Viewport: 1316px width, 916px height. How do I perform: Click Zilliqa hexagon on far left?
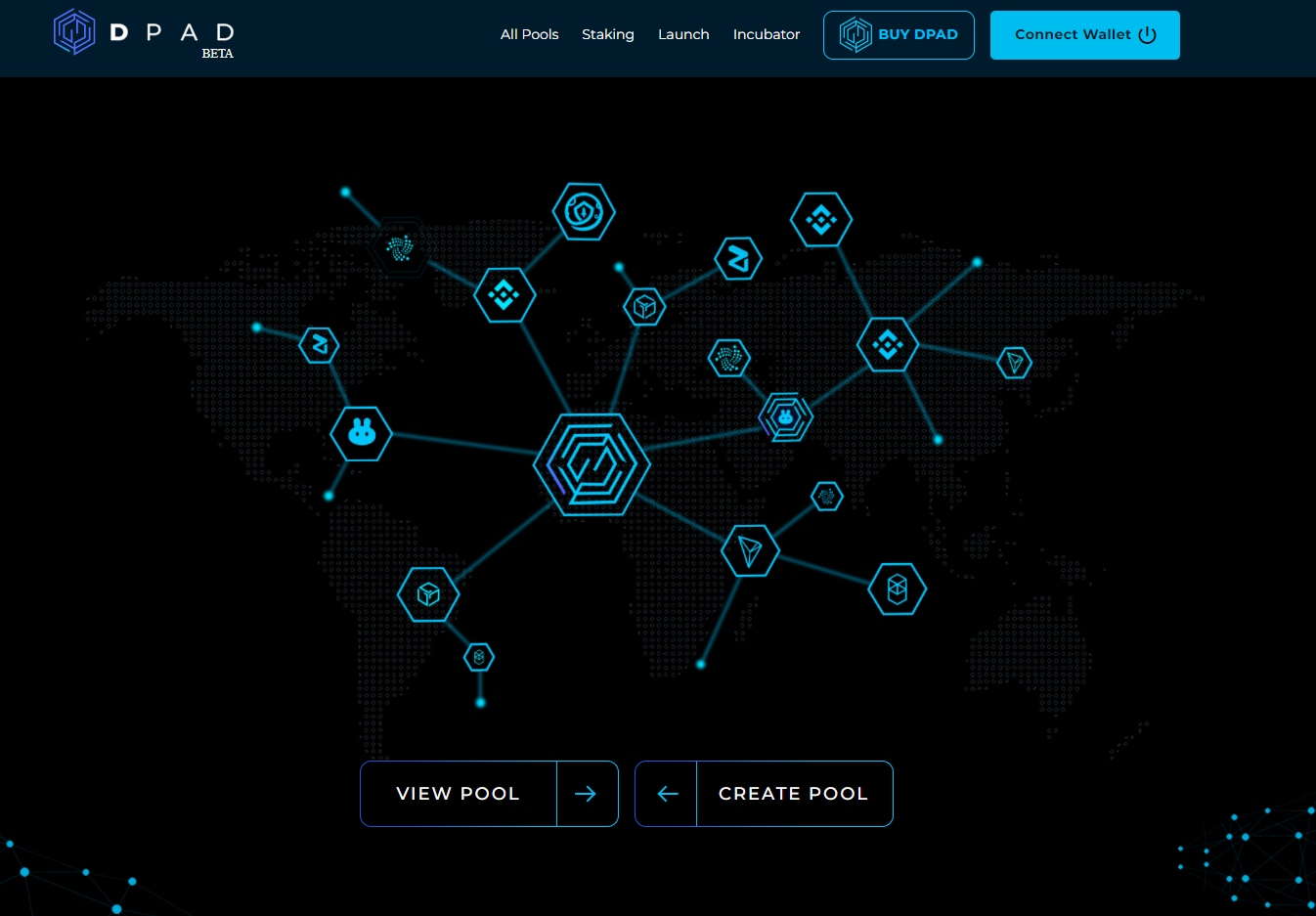click(x=319, y=345)
